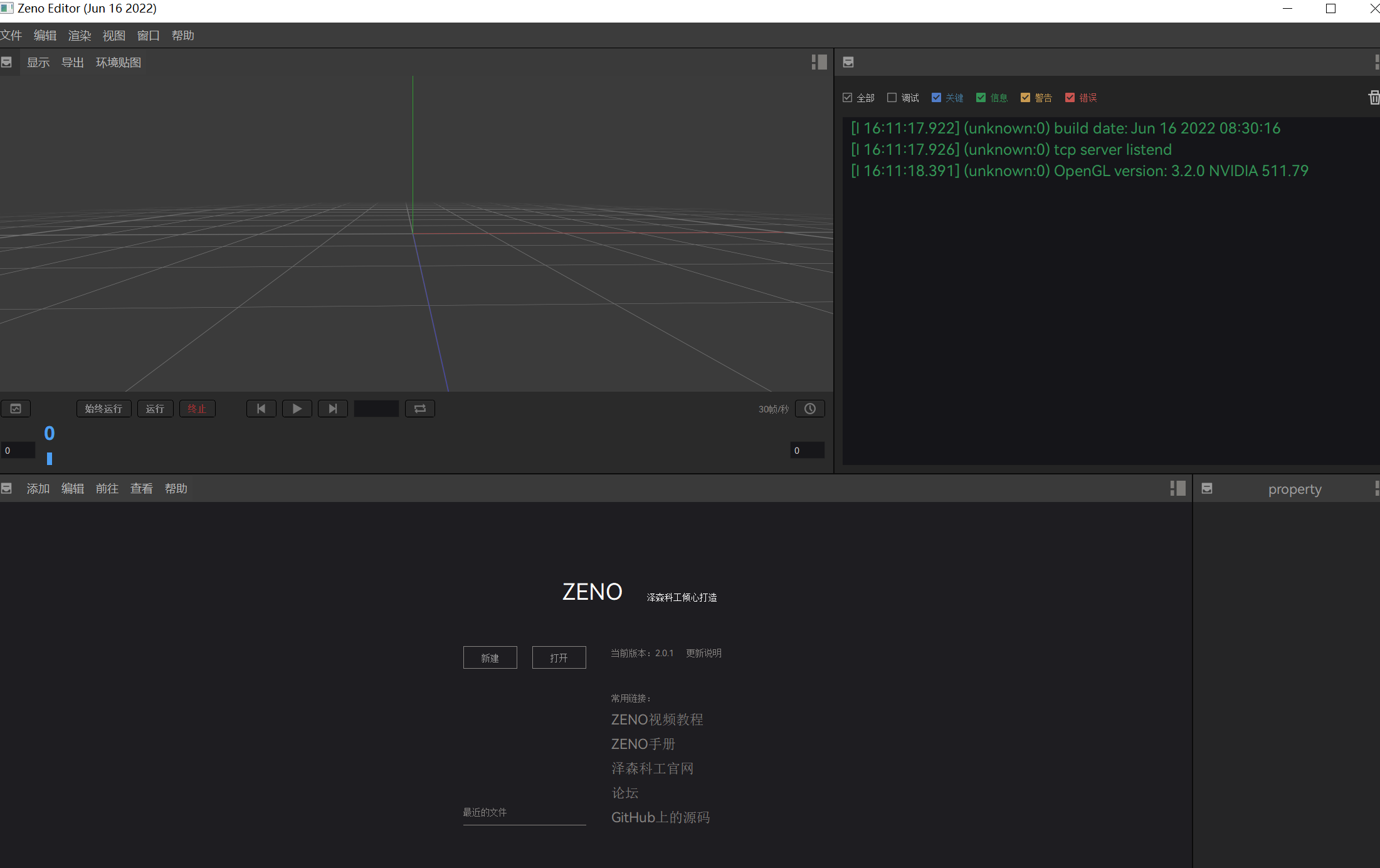The image size is (1380, 868).
Task: Open the log panel dock dropdown icon
Action: (x=848, y=62)
